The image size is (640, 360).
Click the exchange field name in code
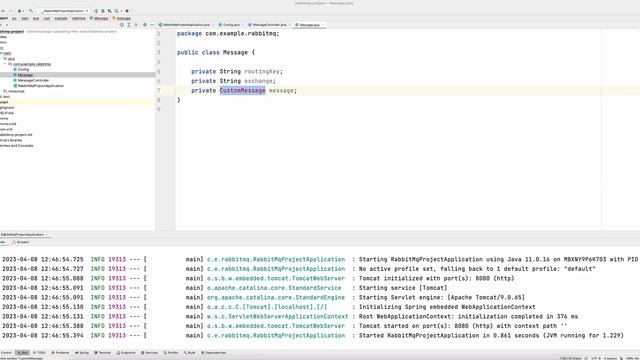click(x=258, y=81)
